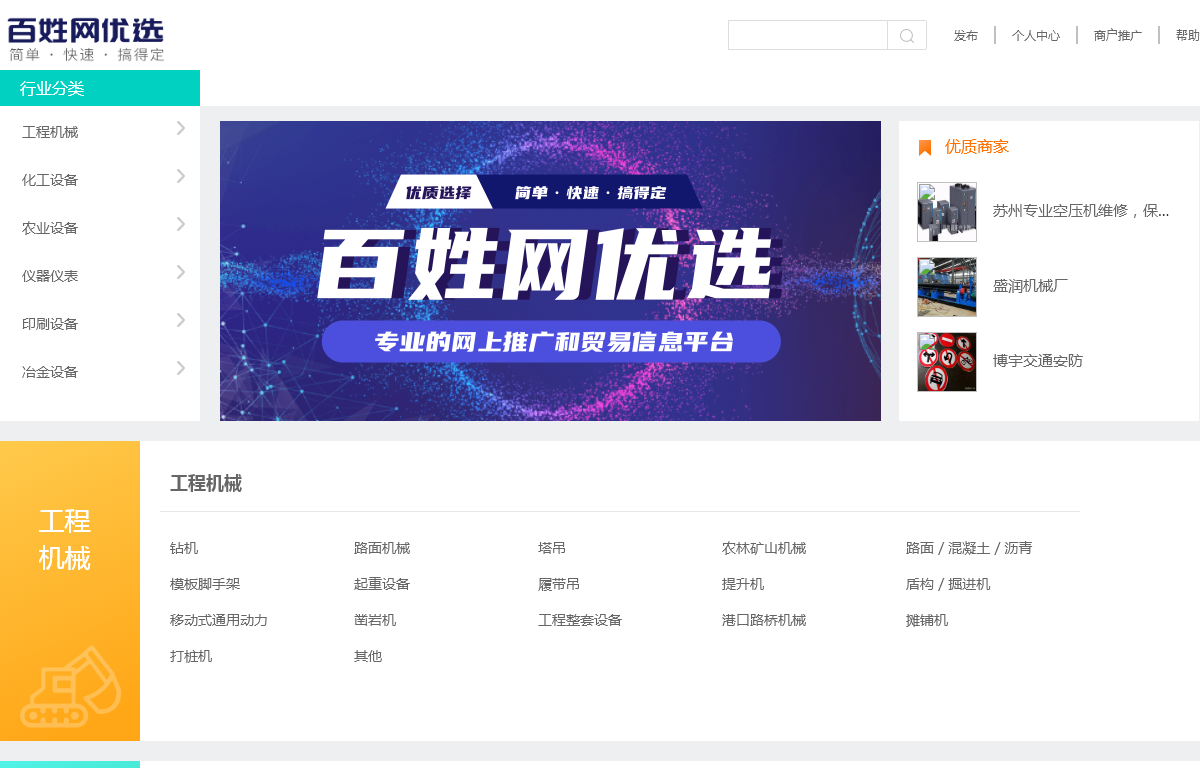Viewport: 1200px width, 768px height.
Task: Click the magnifying glass search icon
Action: tap(906, 34)
